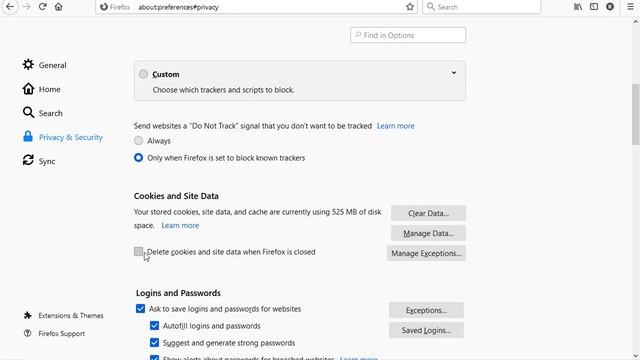Click the General gear icon
Screen dimensions: 640x360
tap(28, 64)
